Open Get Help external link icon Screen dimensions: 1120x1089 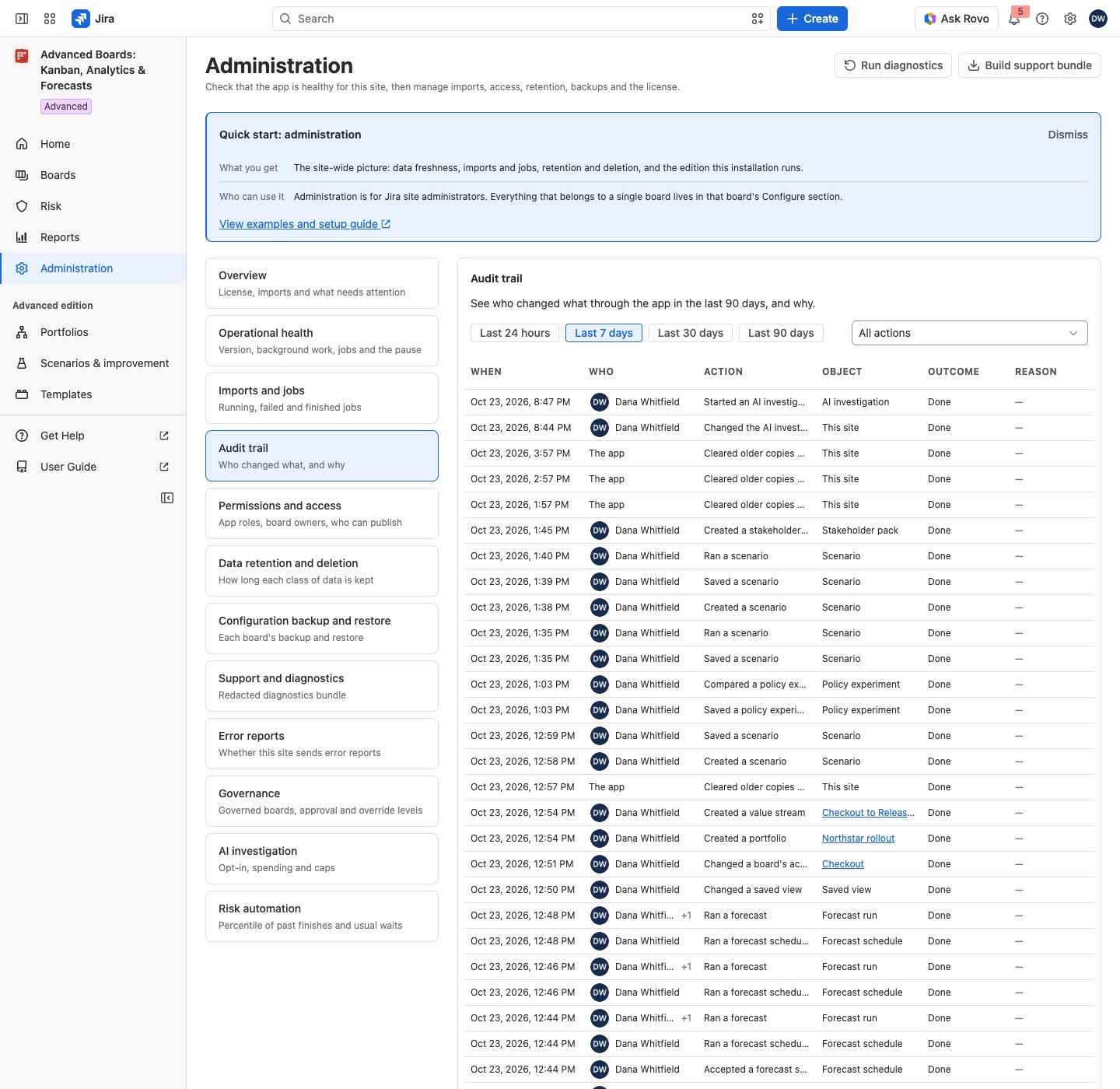click(164, 436)
